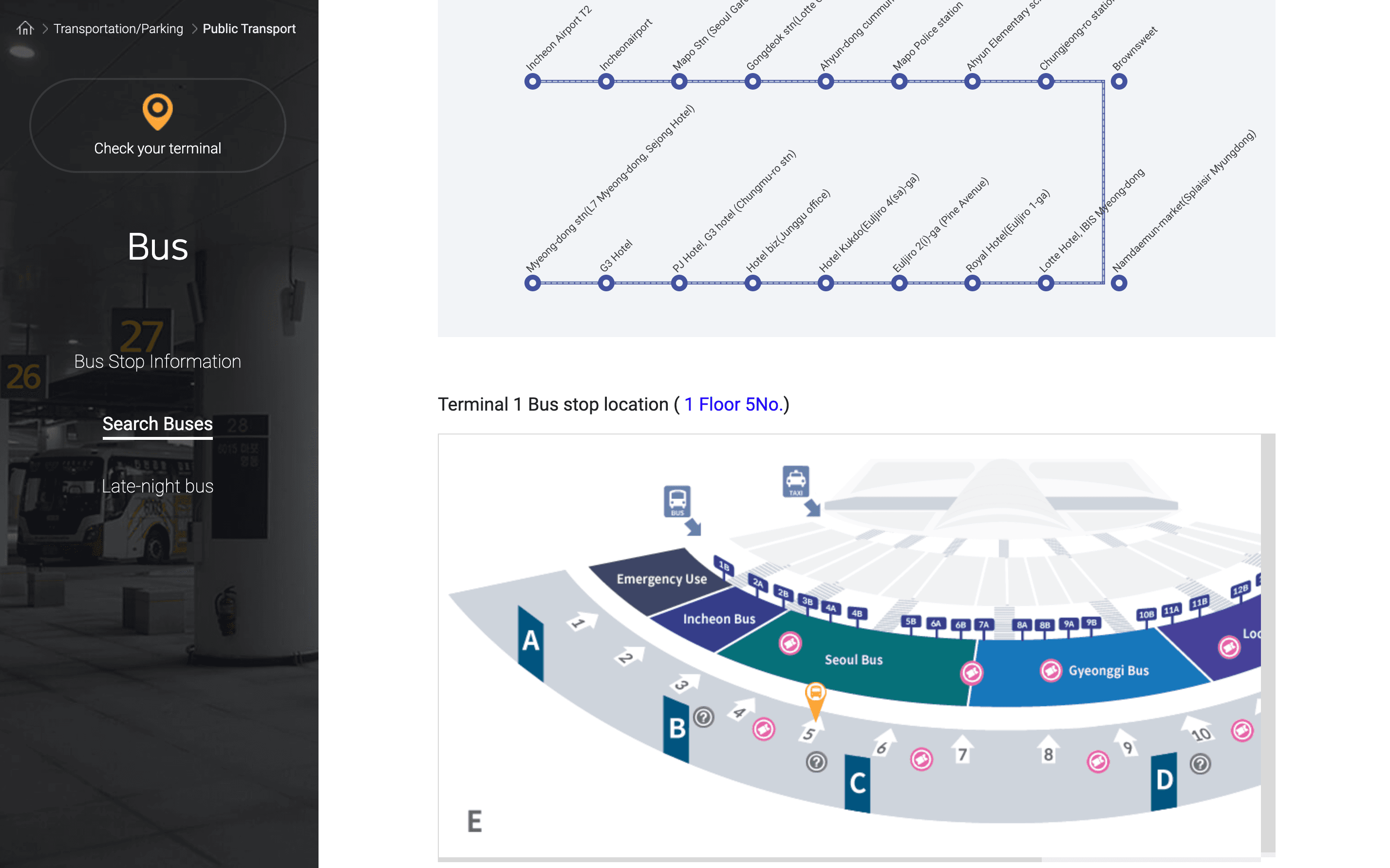Click the Incheon Airport T2 stop marker
The height and width of the screenshot is (868, 1390).
tap(533, 81)
